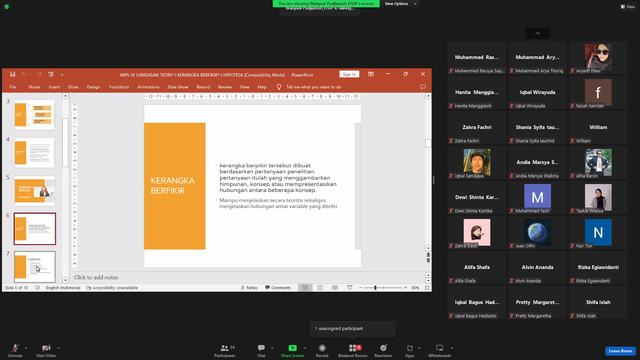Select slide 5 thumbnail

click(x=35, y=191)
